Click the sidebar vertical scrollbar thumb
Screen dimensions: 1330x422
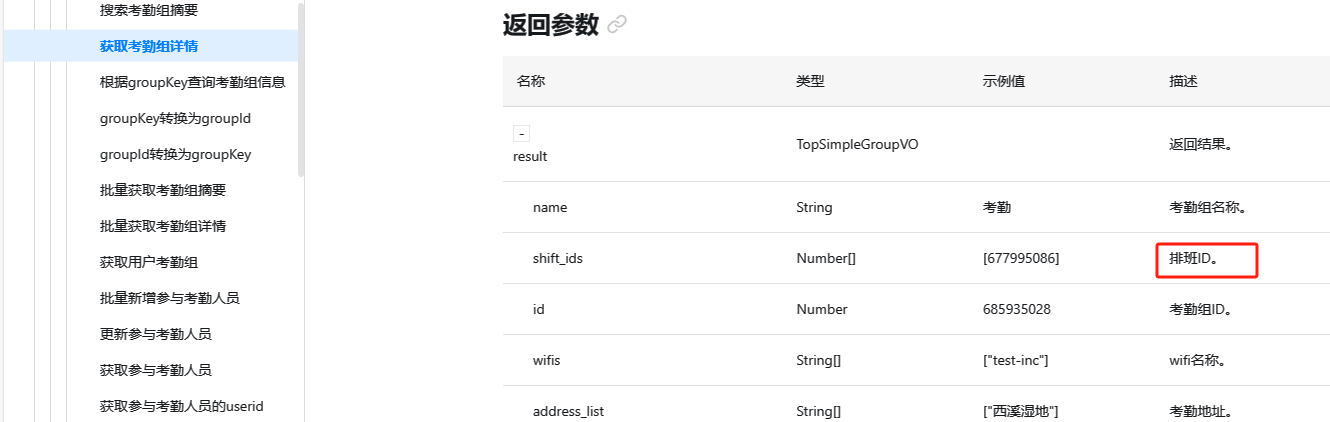pyautogui.click(x=301, y=90)
